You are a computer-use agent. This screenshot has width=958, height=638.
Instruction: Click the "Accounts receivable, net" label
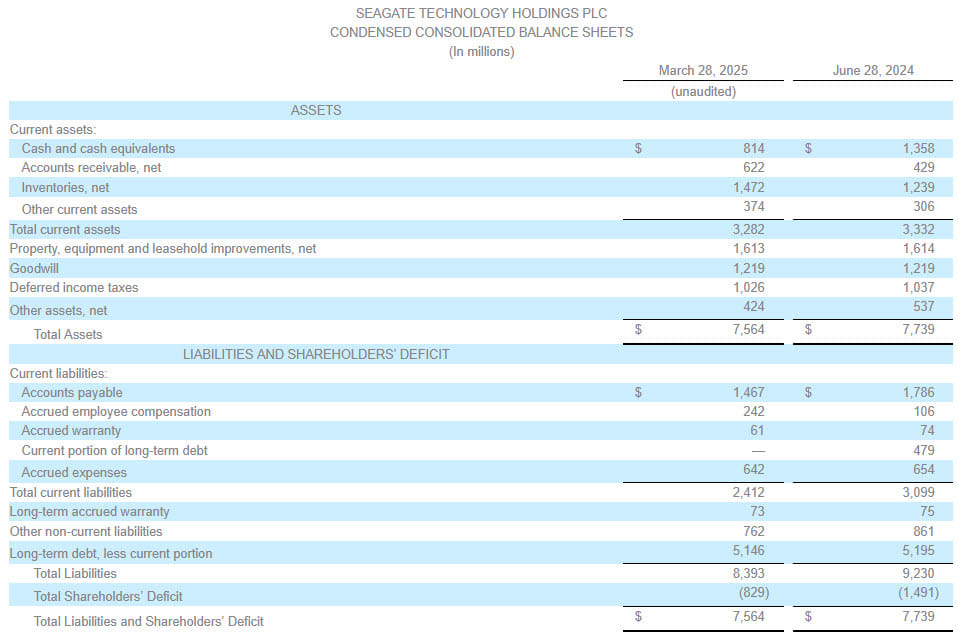click(x=91, y=167)
